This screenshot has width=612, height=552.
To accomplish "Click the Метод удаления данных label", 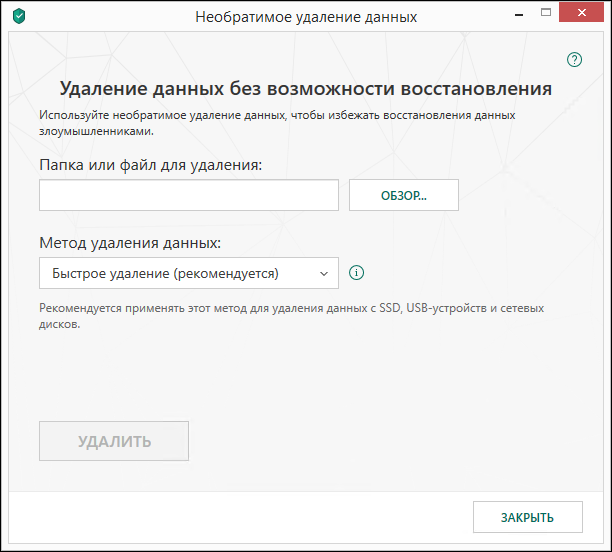I will click(x=130, y=242).
